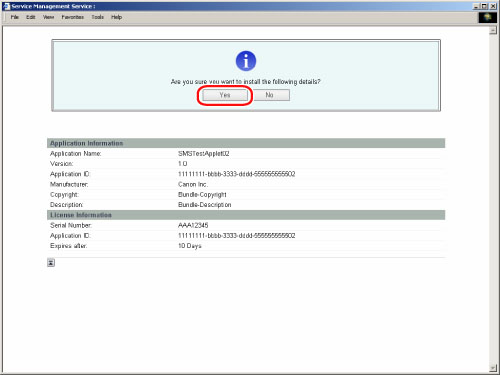
Task: Click the Expires after label
Action: point(69,246)
